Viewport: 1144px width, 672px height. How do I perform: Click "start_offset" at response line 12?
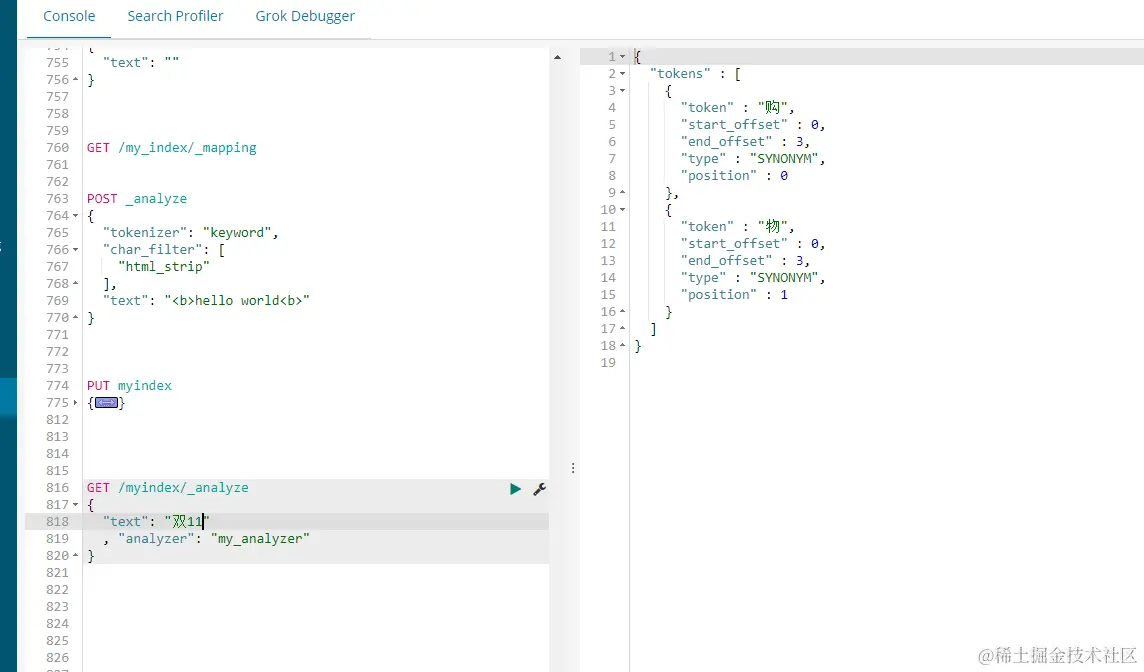point(734,244)
